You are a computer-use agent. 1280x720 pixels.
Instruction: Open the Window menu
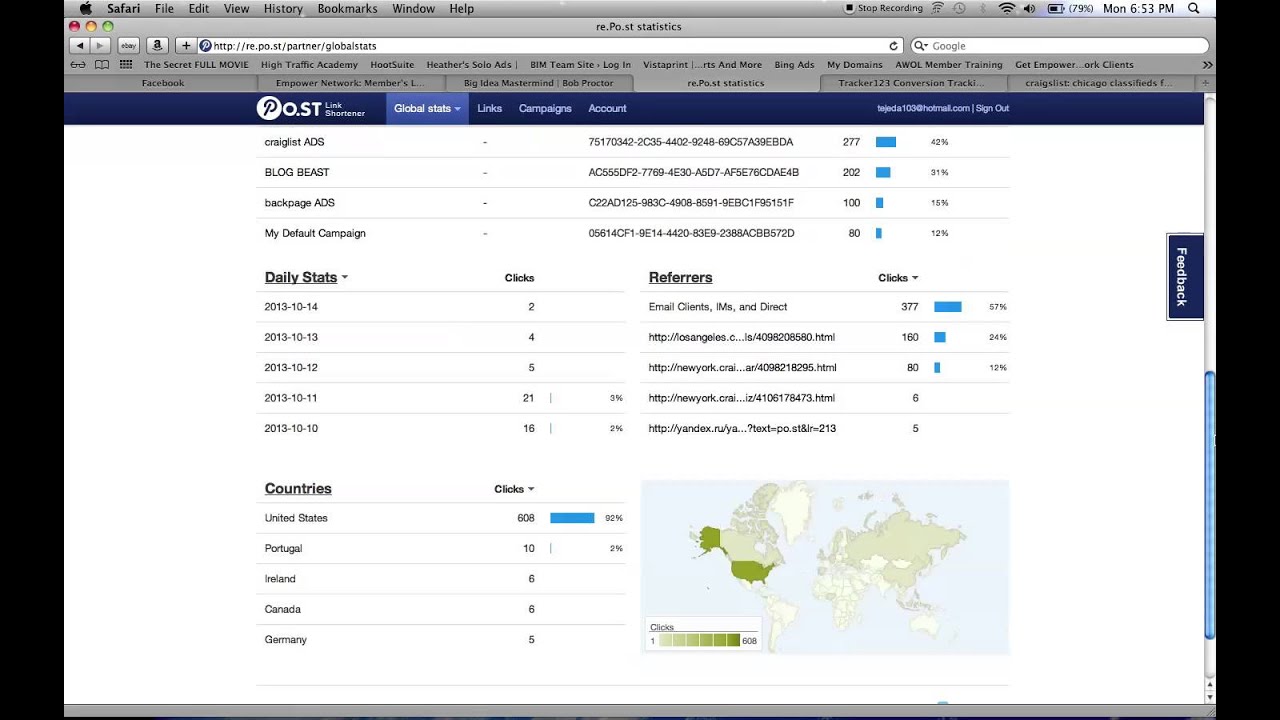click(413, 8)
